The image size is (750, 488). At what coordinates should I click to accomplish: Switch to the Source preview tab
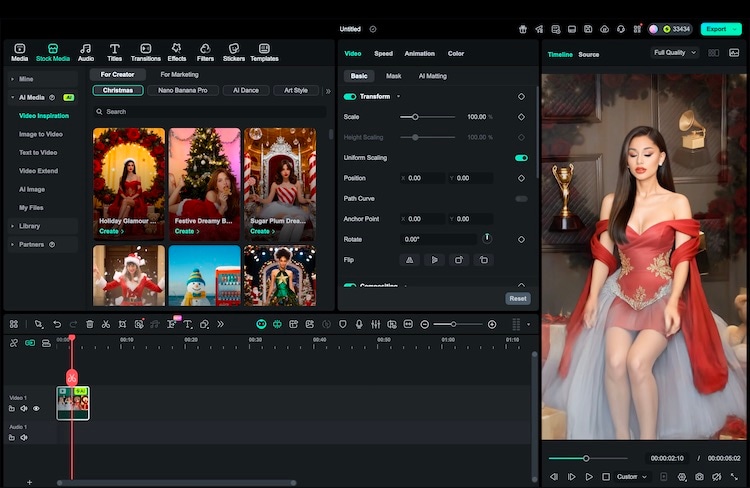pyautogui.click(x=588, y=55)
